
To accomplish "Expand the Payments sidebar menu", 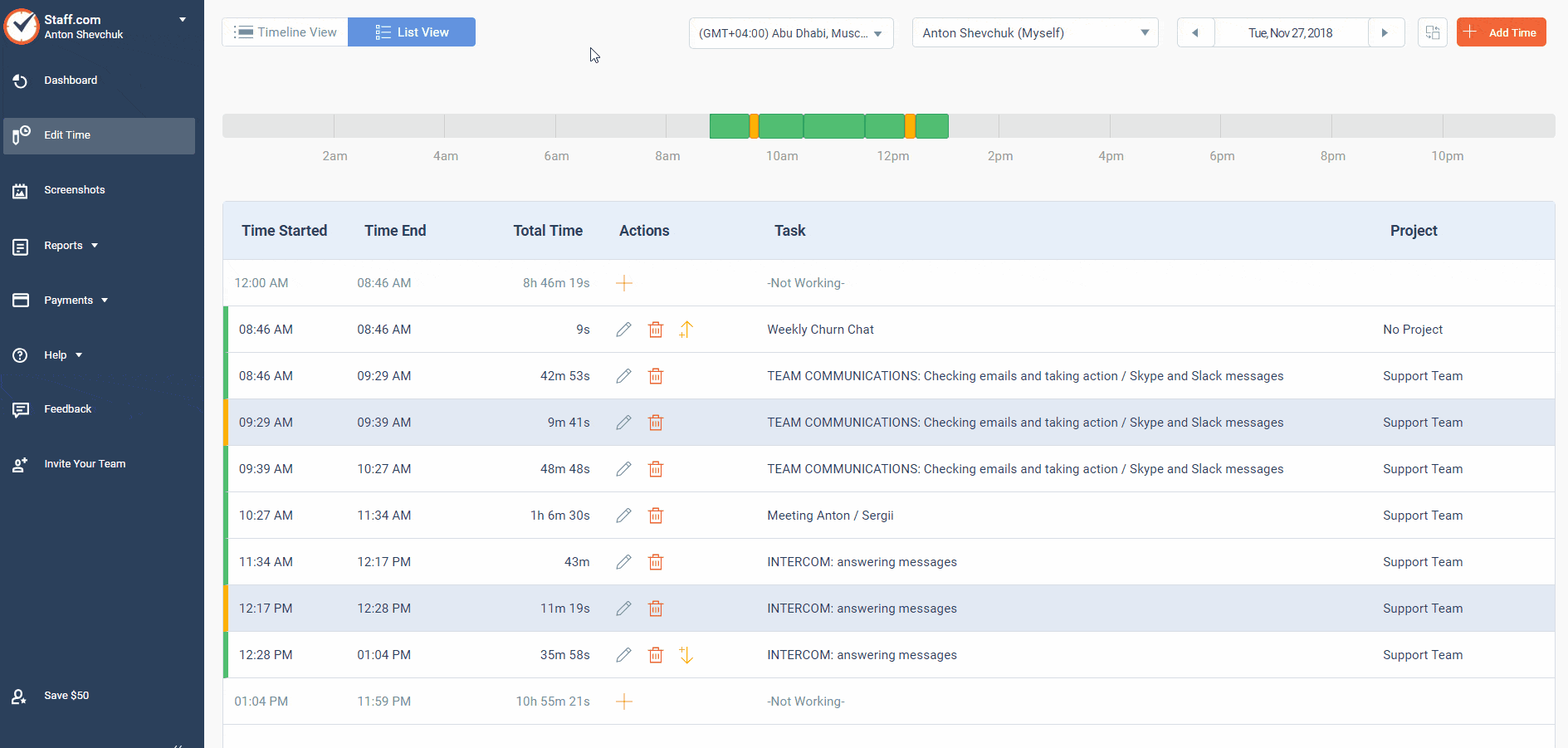I will [76, 301].
